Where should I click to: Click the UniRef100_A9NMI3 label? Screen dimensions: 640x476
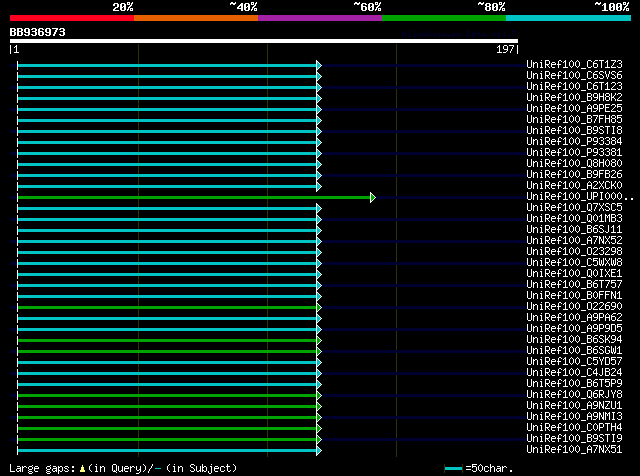click(x=574, y=417)
